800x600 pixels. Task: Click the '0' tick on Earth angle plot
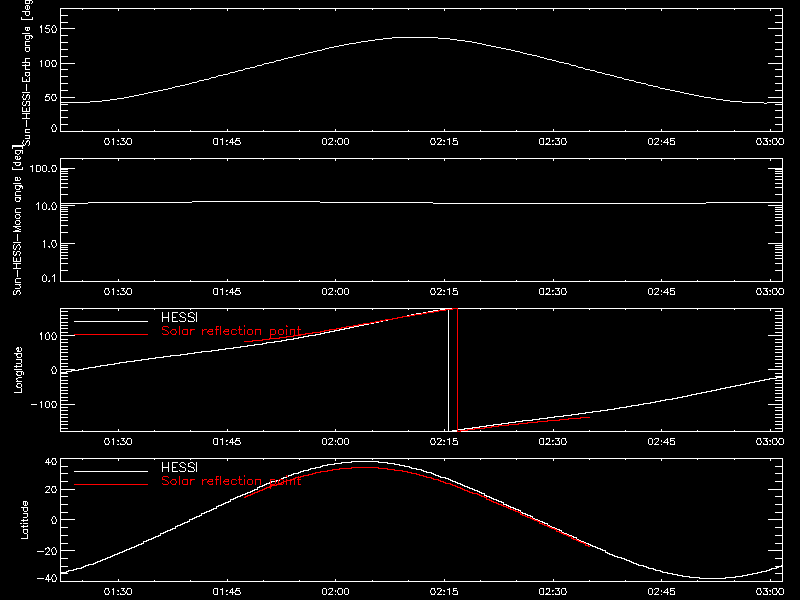(54, 128)
